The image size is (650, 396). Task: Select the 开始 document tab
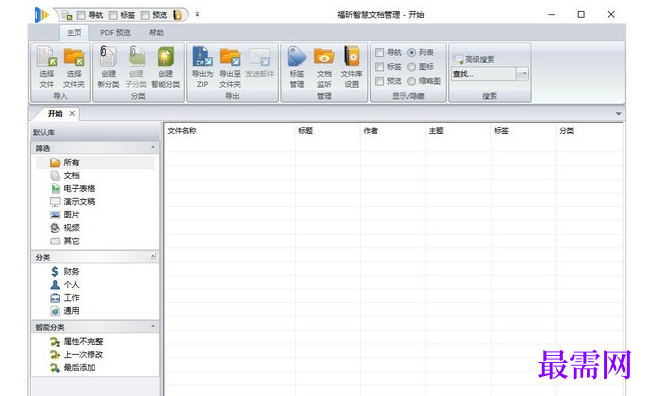pos(55,114)
